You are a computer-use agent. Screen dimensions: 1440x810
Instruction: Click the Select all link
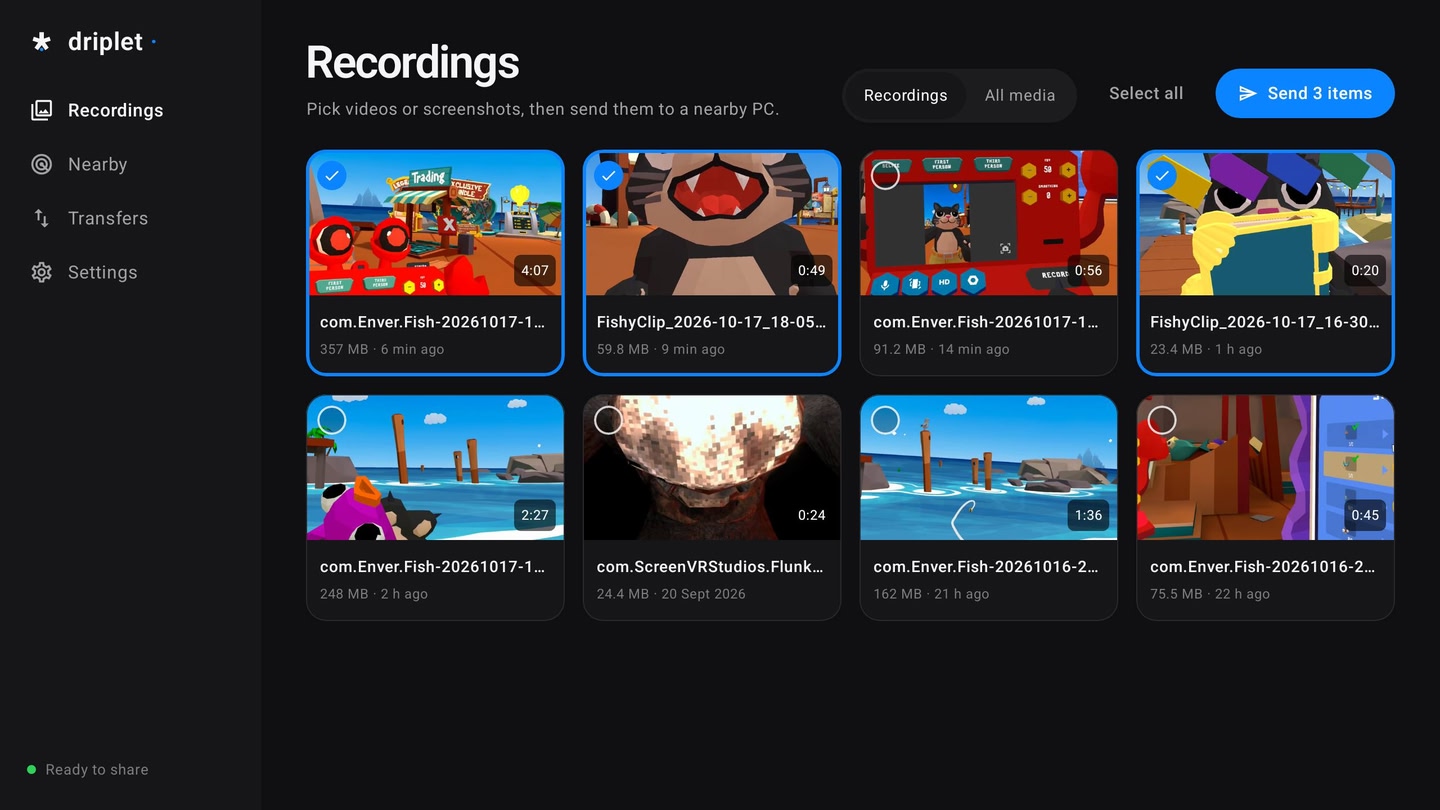coord(1146,93)
